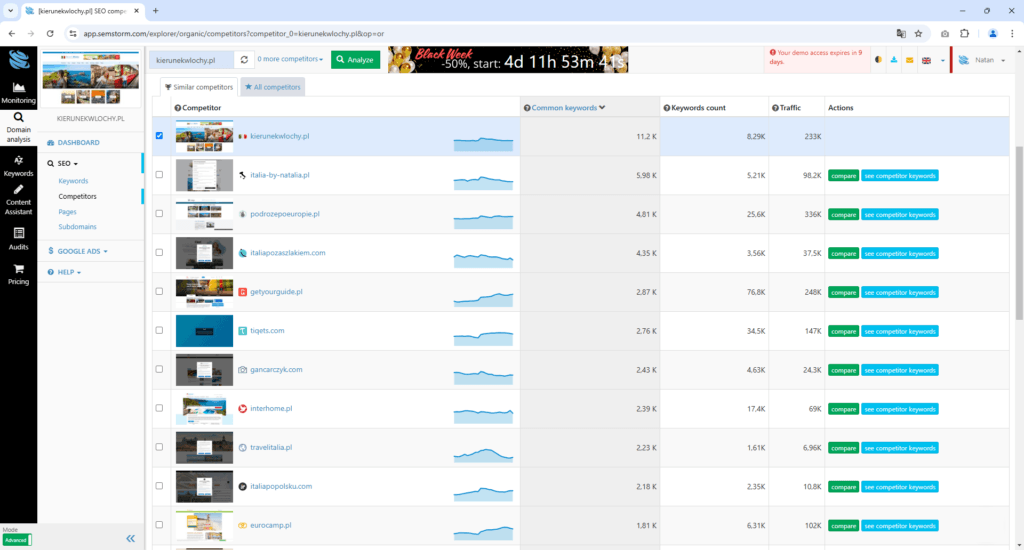Open the italiapopolsku.com competitor link
The height and width of the screenshot is (550, 1024).
(x=281, y=486)
